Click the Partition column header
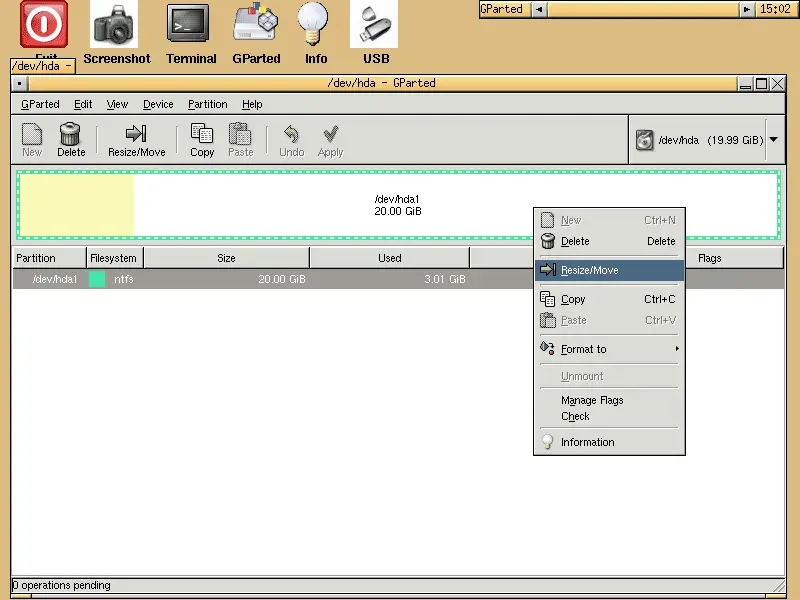The height and width of the screenshot is (600, 800). click(x=49, y=258)
